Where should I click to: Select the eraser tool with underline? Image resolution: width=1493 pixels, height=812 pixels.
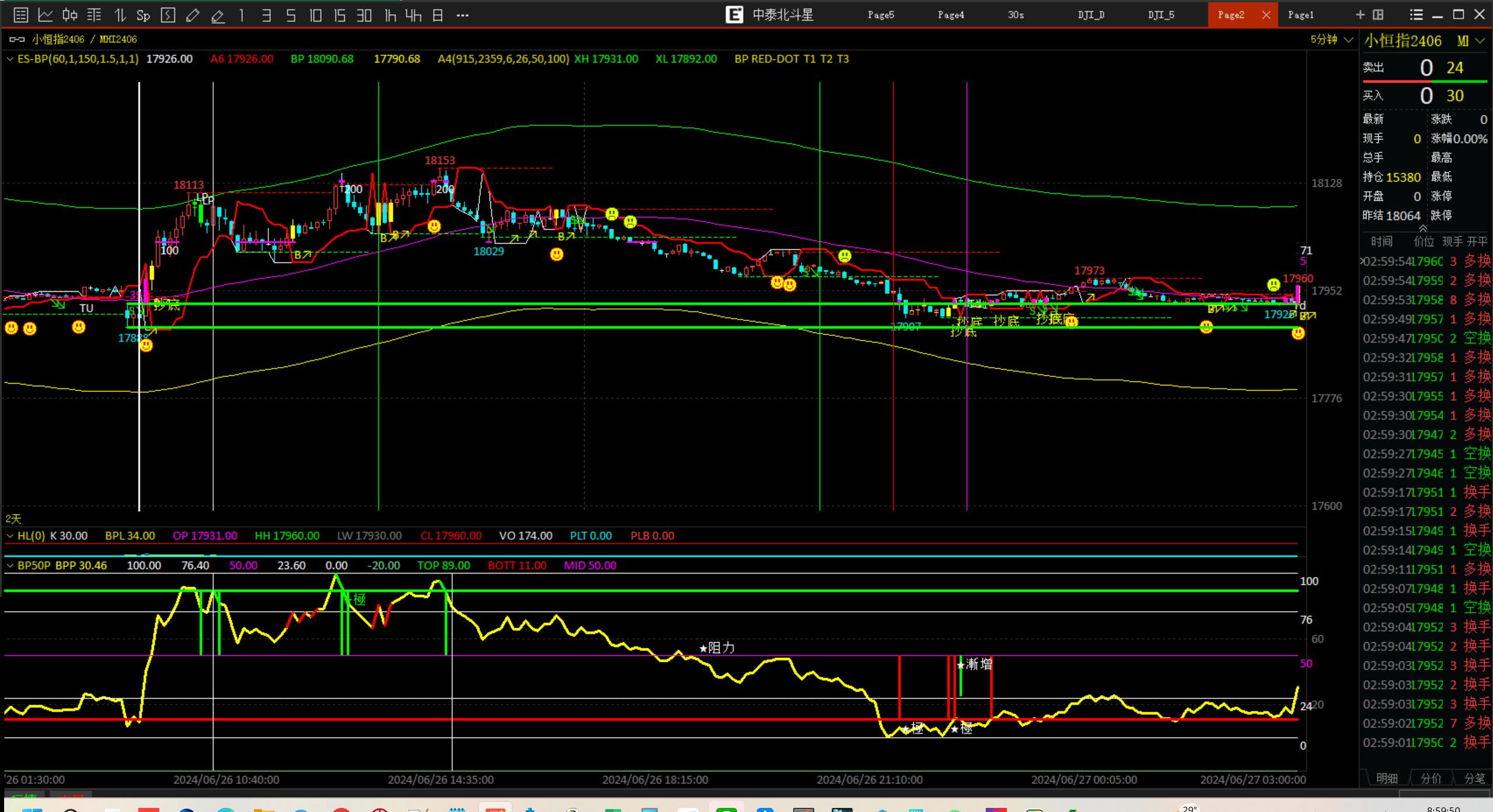pos(218,15)
